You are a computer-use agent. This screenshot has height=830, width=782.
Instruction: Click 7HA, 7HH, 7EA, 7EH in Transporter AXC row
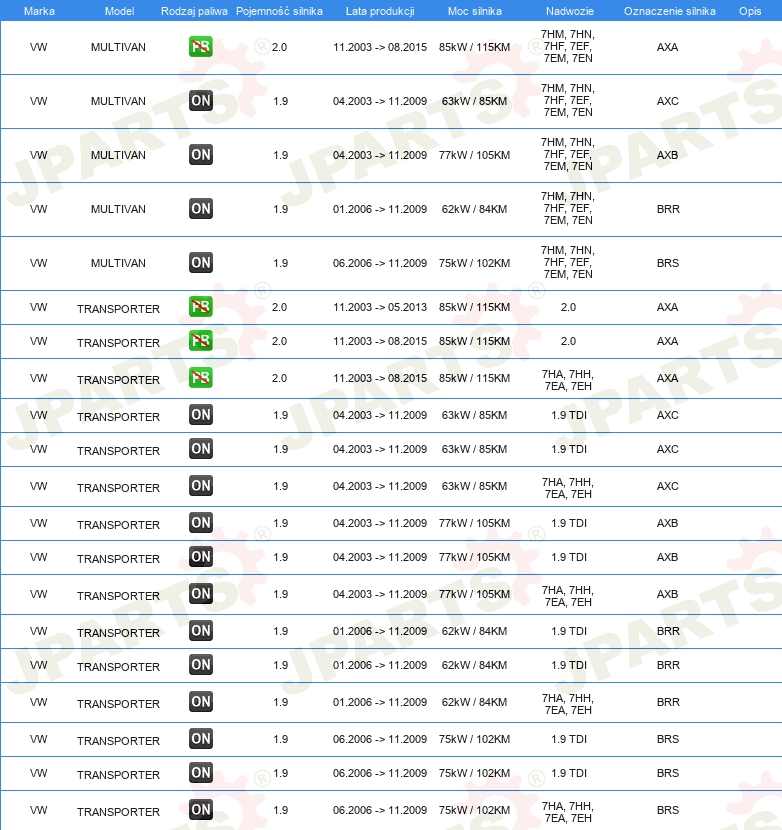point(568,488)
